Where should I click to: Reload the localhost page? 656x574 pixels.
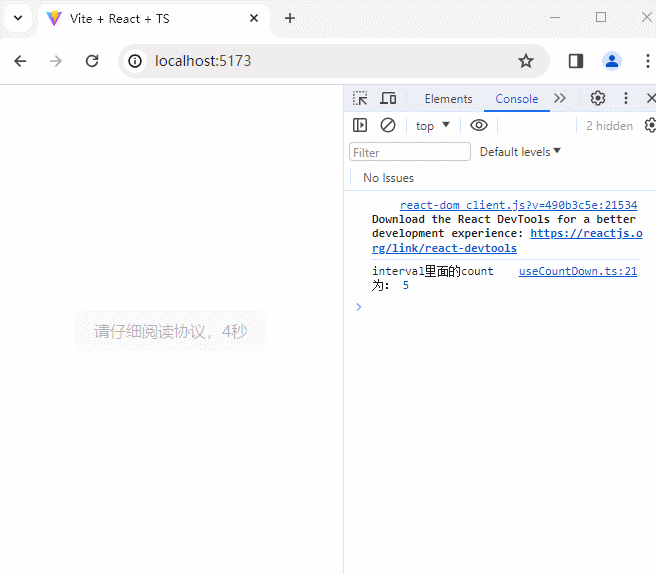point(92,61)
